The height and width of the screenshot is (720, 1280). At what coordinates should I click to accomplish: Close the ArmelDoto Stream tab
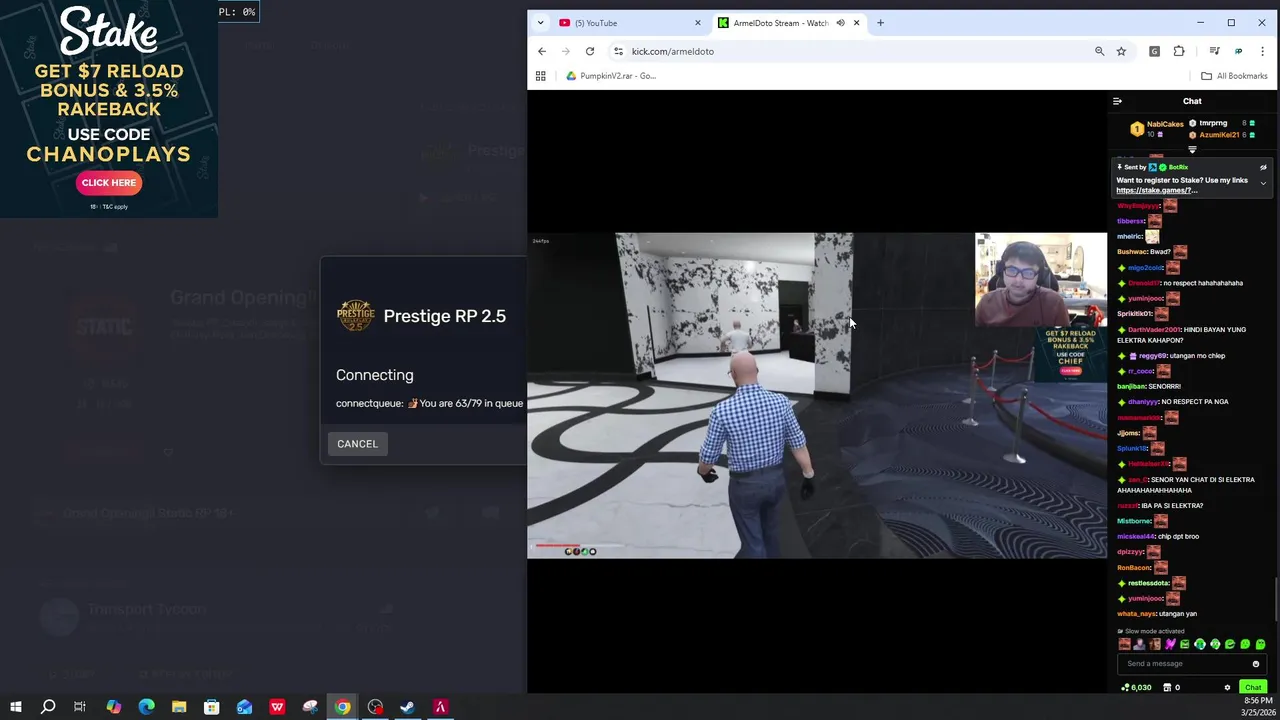click(x=856, y=23)
